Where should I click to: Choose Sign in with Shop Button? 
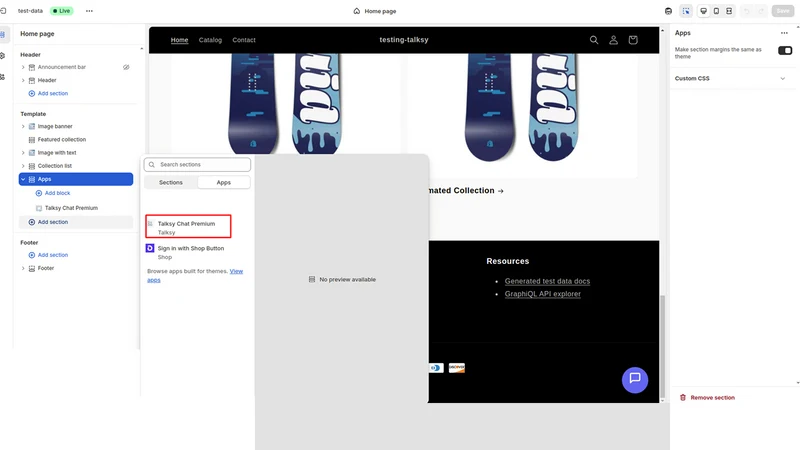[x=191, y=252]
